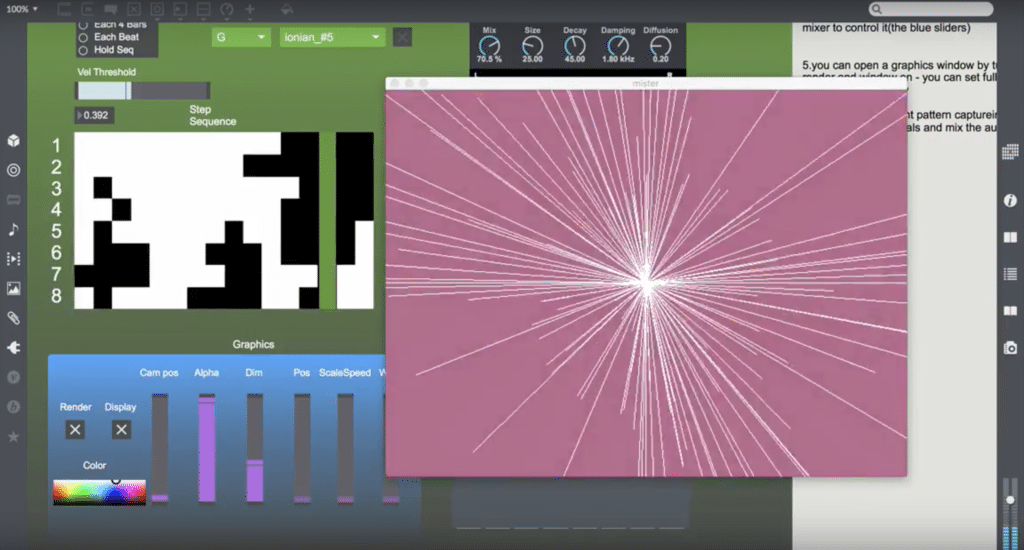Select the Hold Seq radio option

point(83,50)
